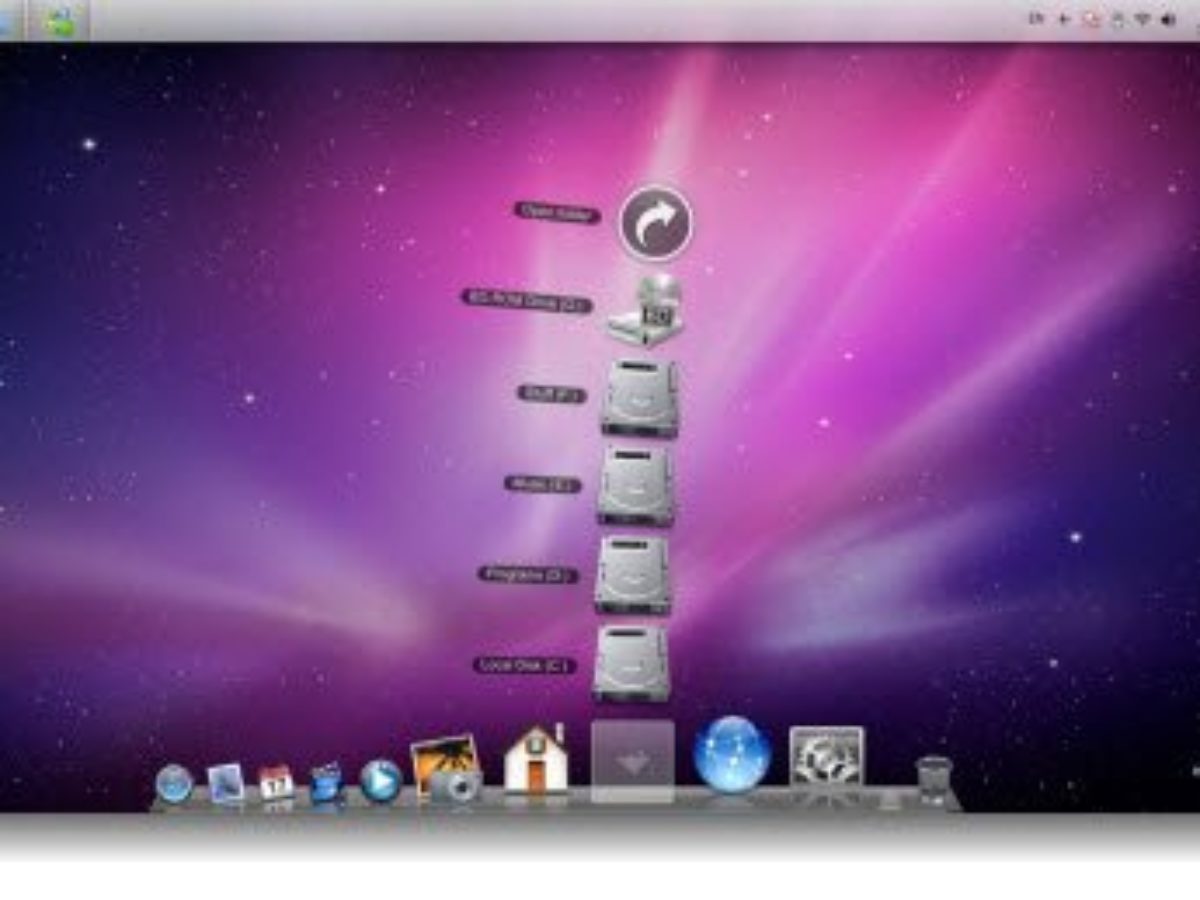Click the BD-ROM Drive label in the stack

(x=526, y=299)
